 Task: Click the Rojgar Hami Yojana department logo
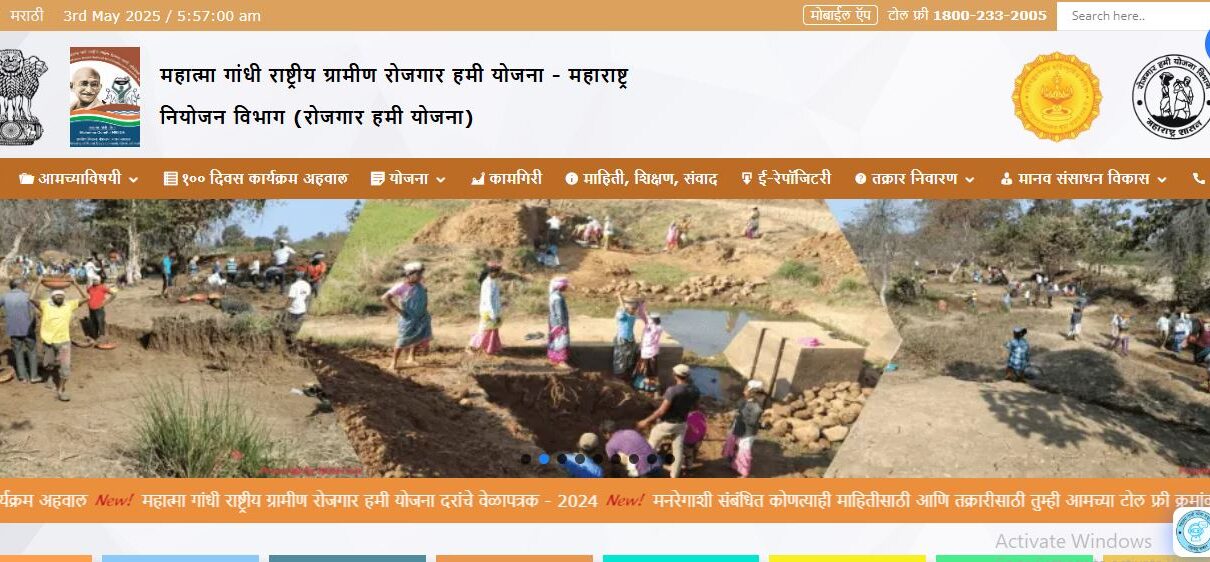[1172, 97]
